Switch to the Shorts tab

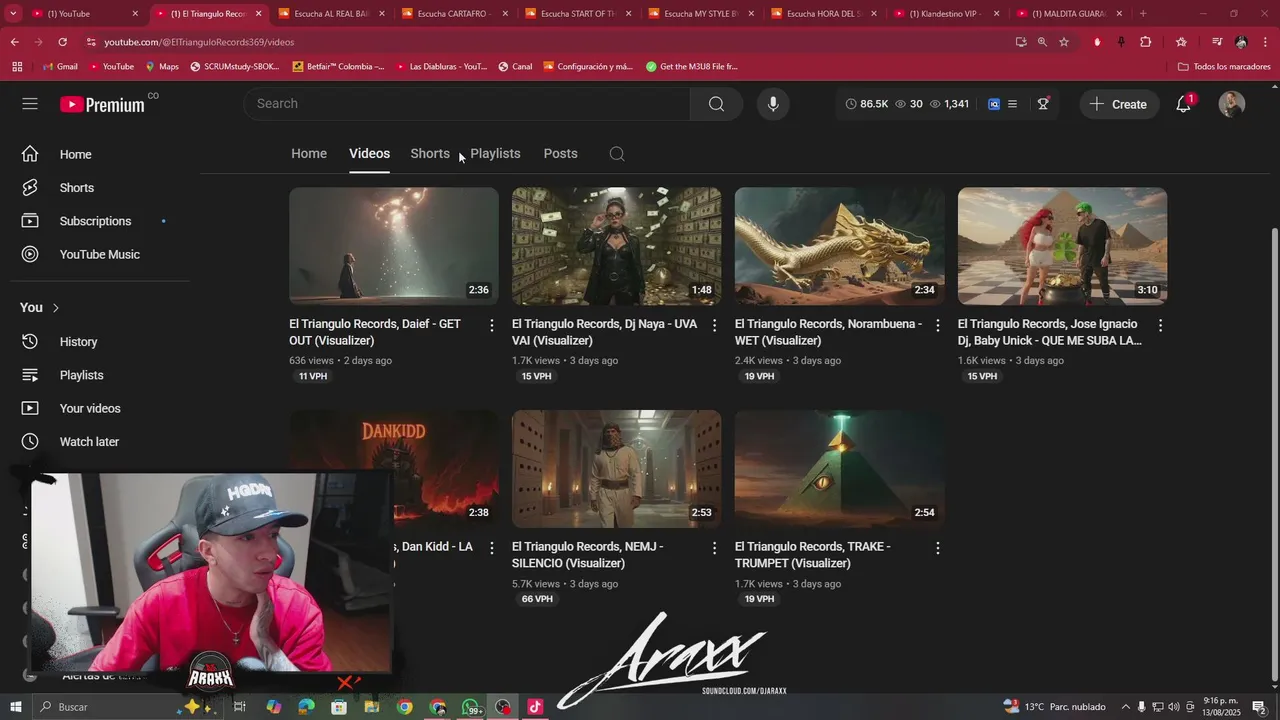(430, 154)
